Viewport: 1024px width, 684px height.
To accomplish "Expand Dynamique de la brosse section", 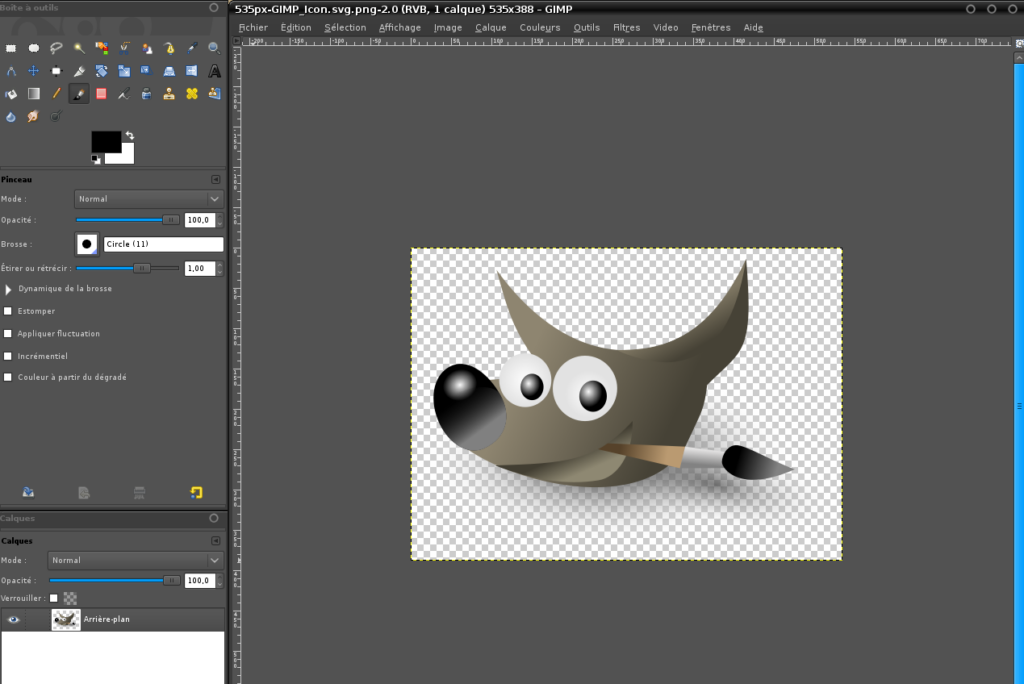I will tap(8, 289).
